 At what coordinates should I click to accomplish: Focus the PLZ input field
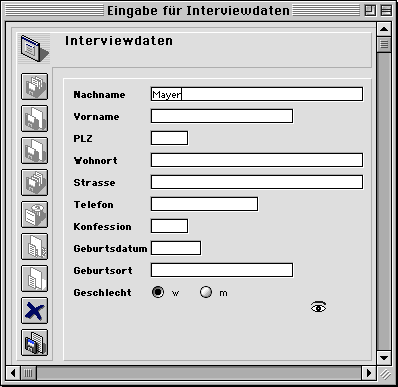click(x=169, y=138)
